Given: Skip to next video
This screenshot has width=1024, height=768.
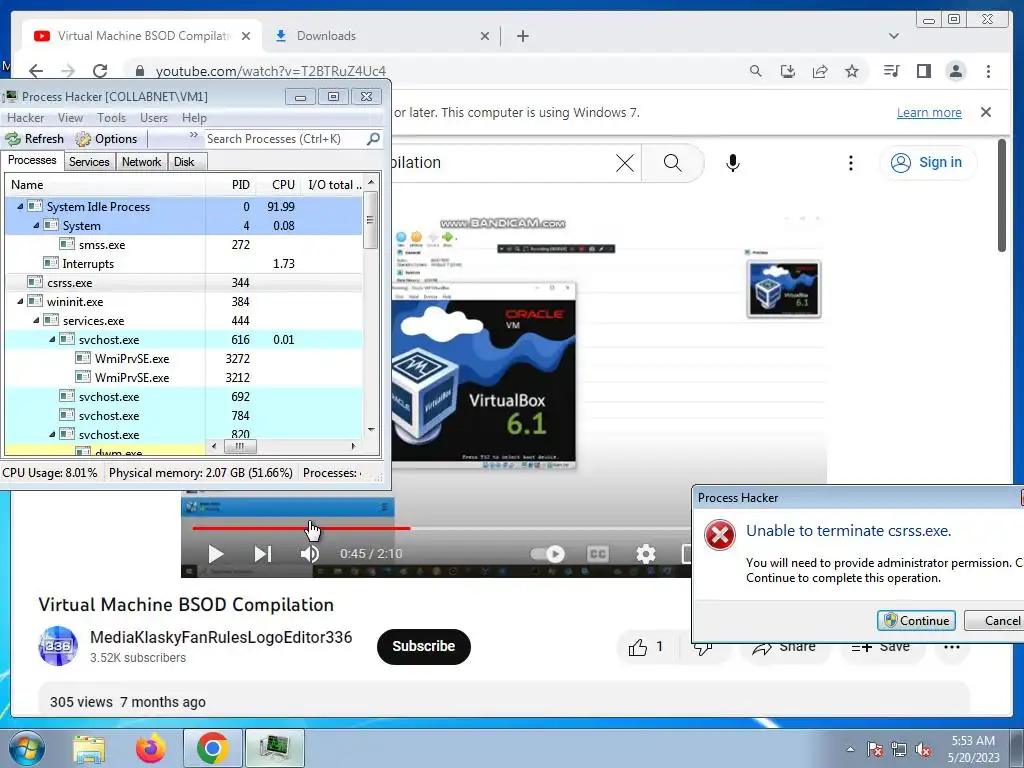Looking at the screenshot, I should point(263,554).
